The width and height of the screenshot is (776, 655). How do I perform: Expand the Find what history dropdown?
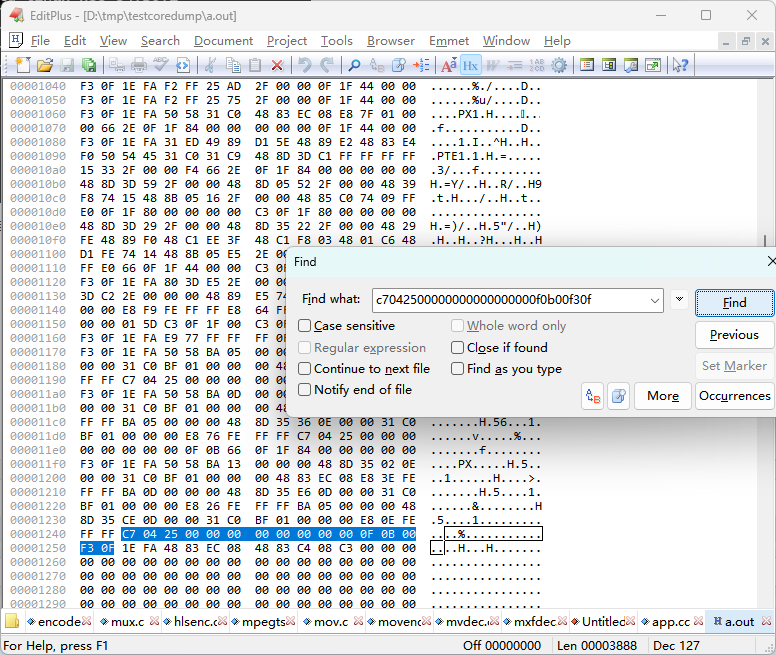(654, 300)
